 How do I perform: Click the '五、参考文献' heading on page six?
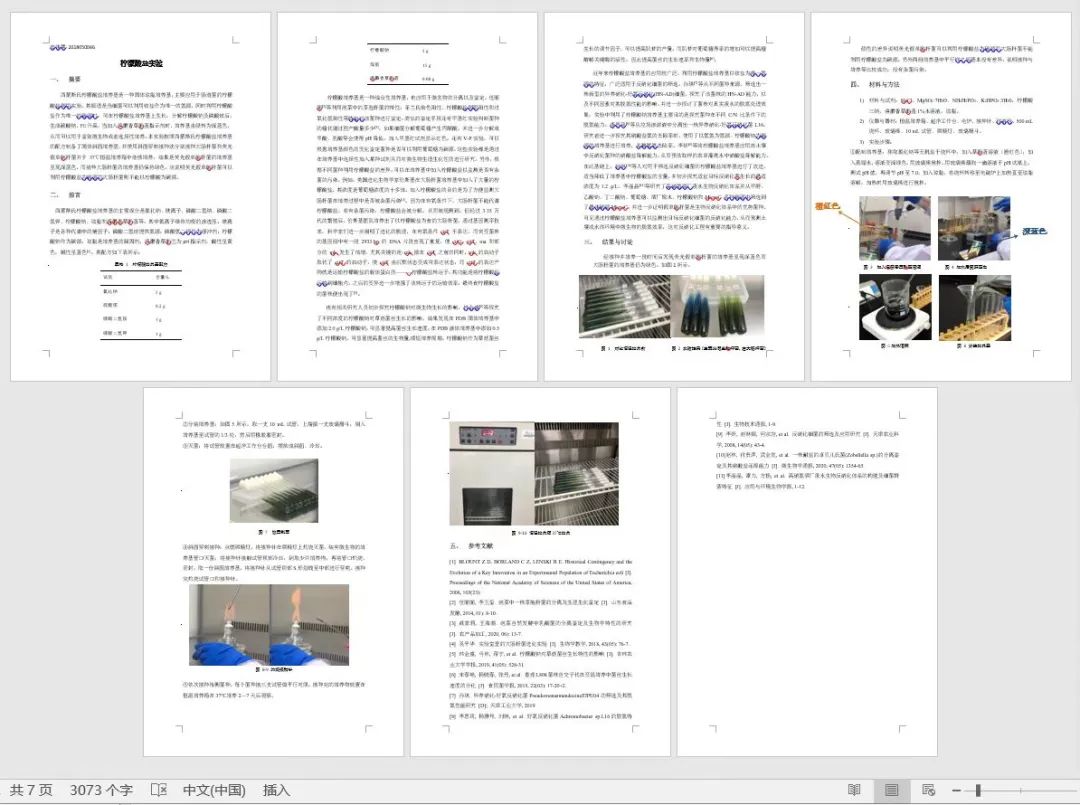point(472,545)
